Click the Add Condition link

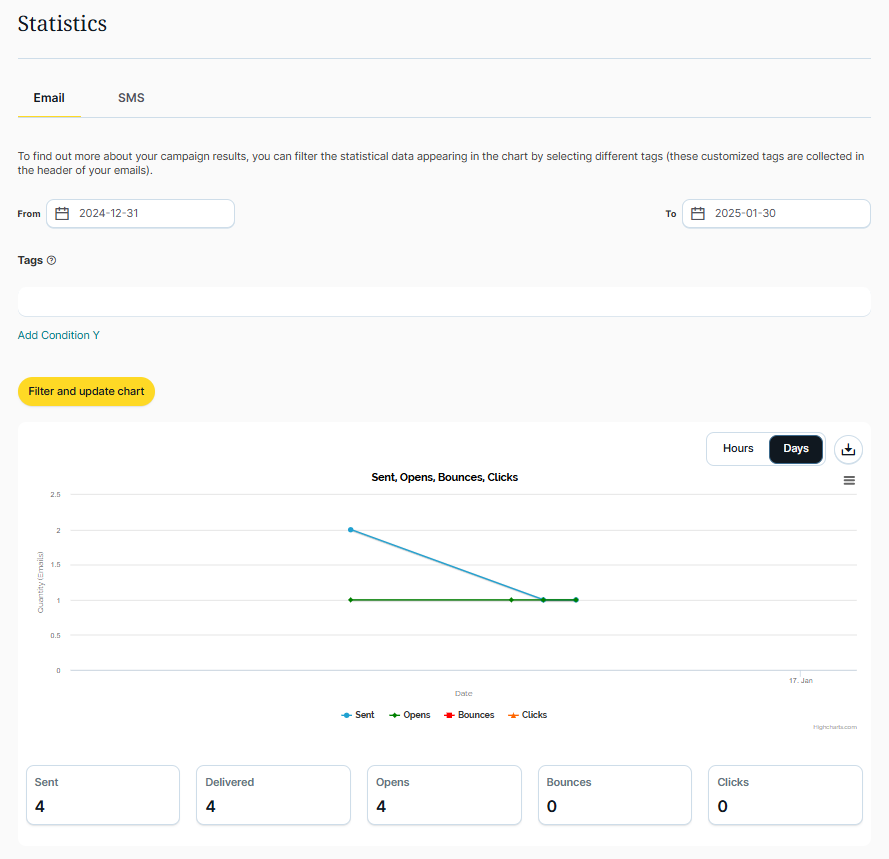(59, 335)
